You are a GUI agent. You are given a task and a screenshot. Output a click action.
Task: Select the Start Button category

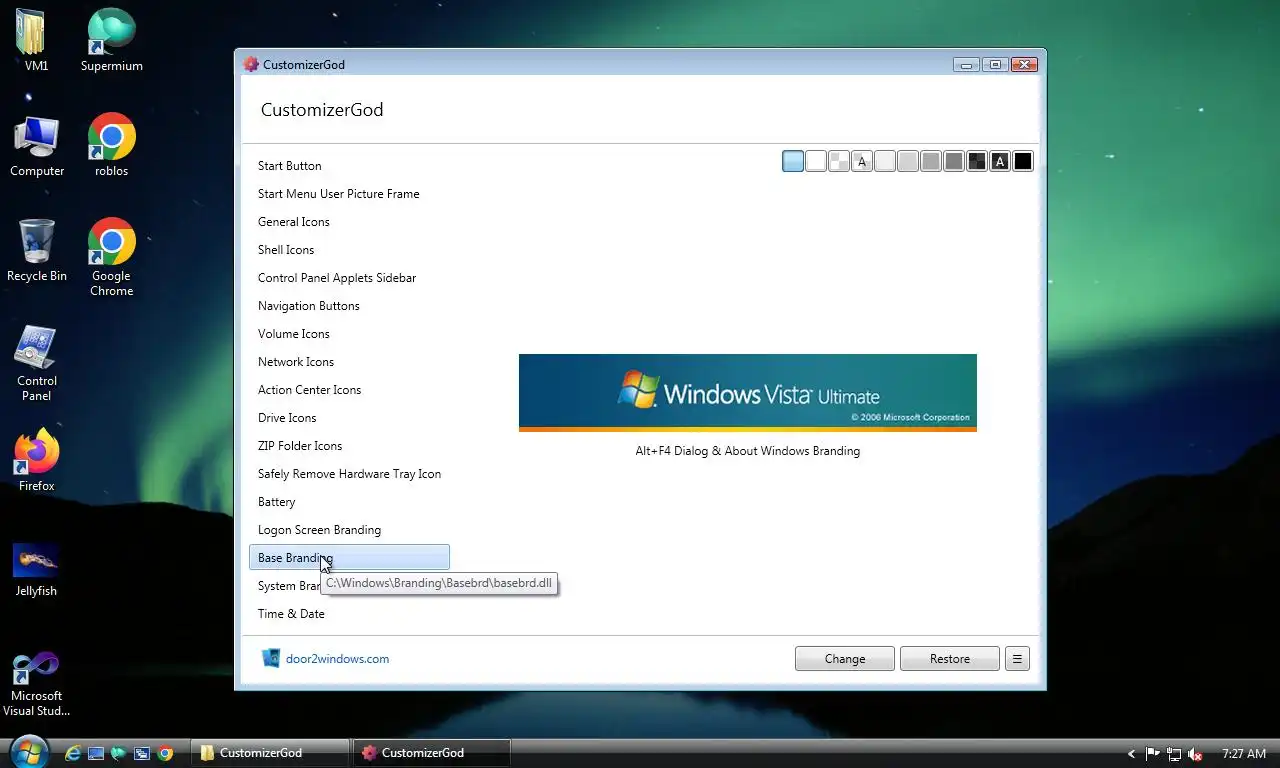(x=349, y=166)
